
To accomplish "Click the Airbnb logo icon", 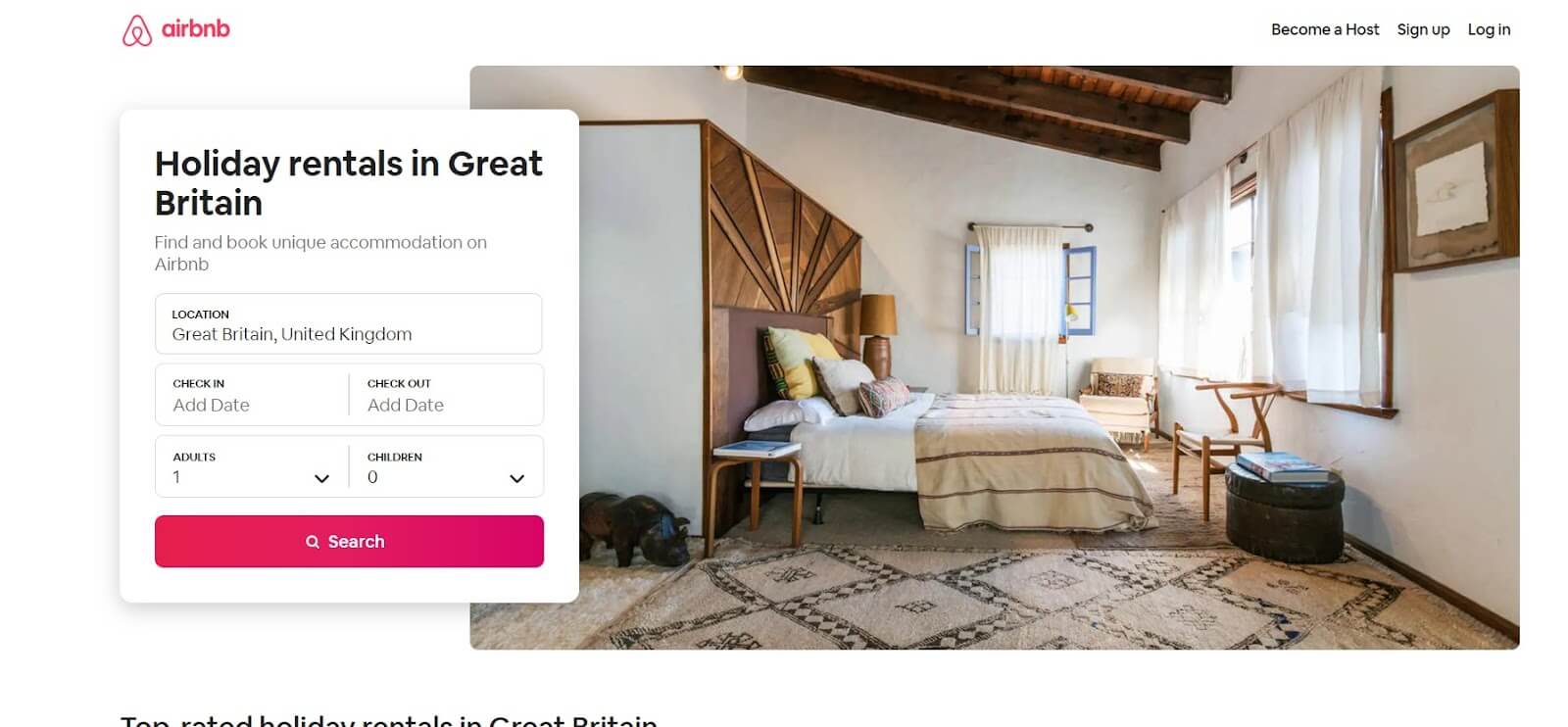I will pyautogui.click(x=137, y=30).
